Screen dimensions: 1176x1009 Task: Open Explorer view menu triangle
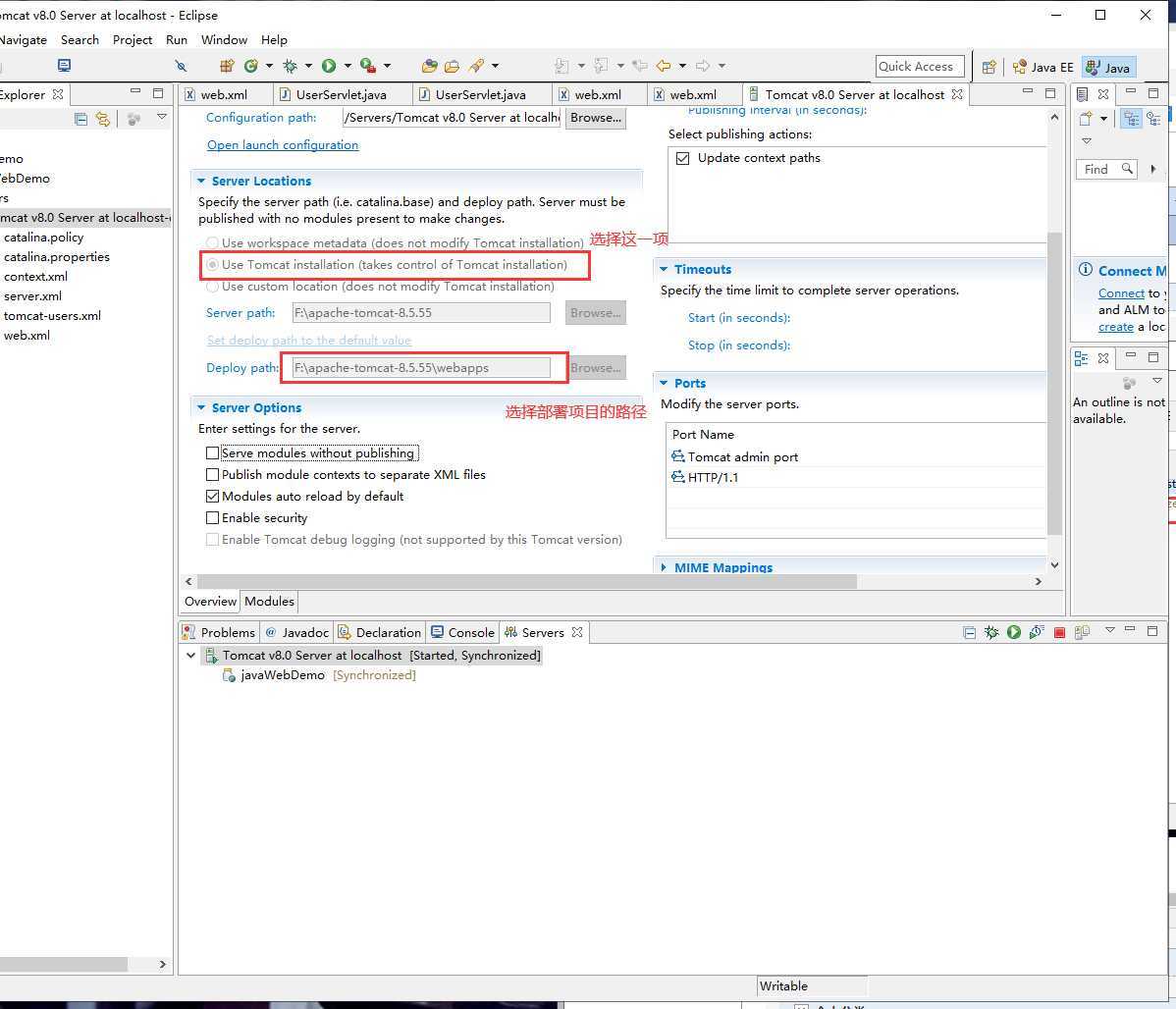pos(161,118)
